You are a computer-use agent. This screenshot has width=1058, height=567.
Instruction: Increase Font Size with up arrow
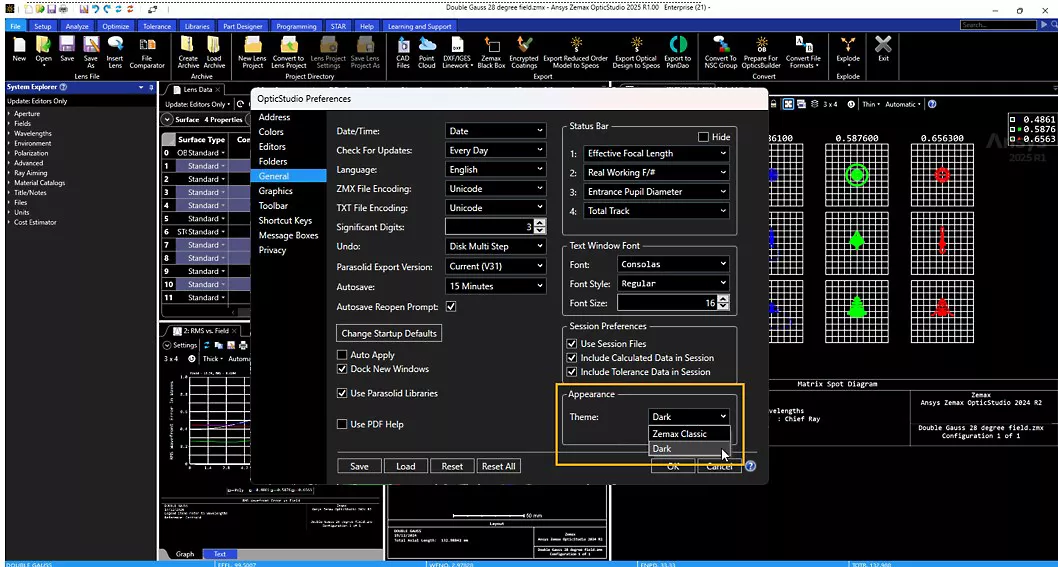coord(723,299)
